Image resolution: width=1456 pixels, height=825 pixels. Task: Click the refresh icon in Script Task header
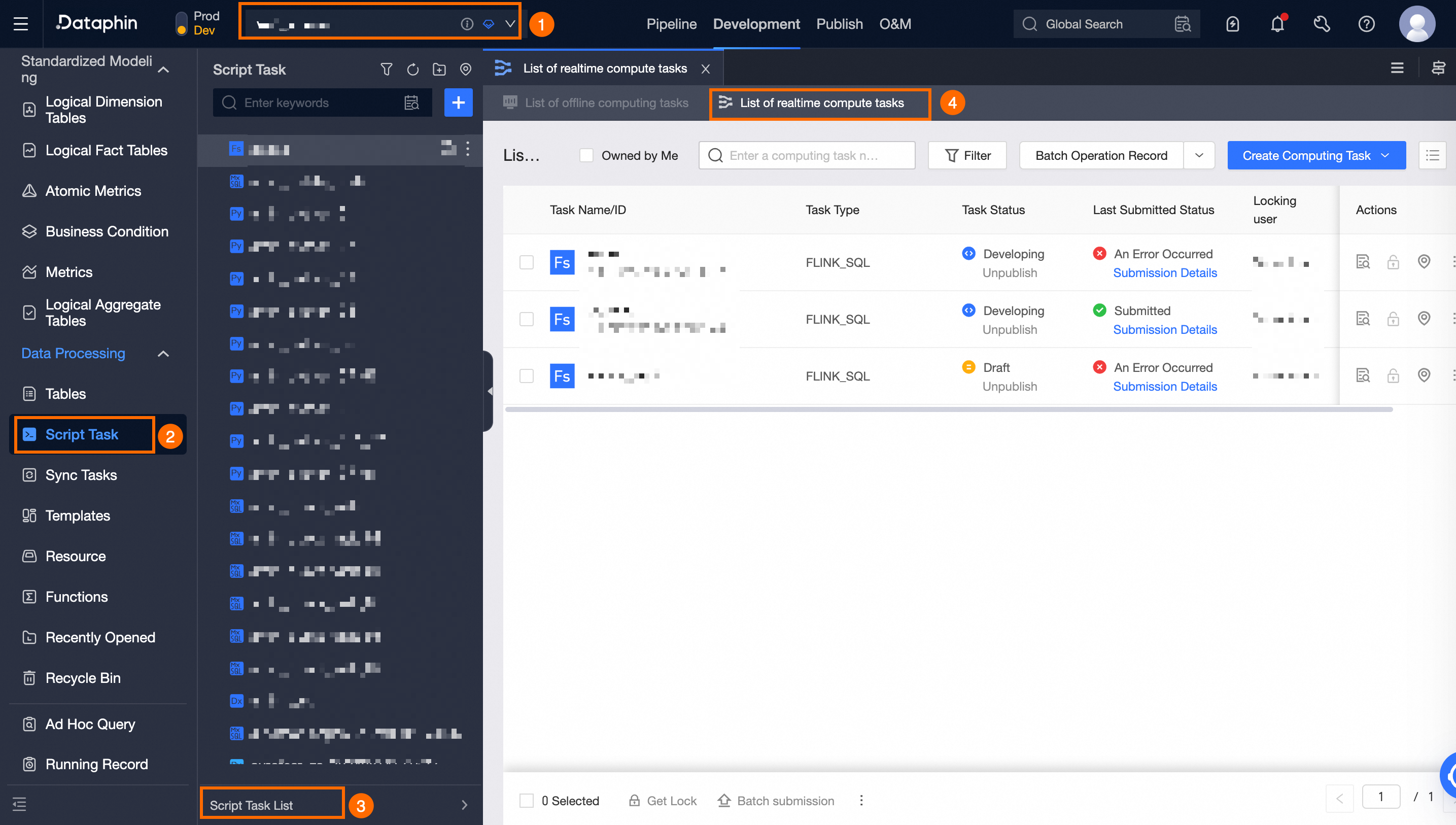point(412,69)
